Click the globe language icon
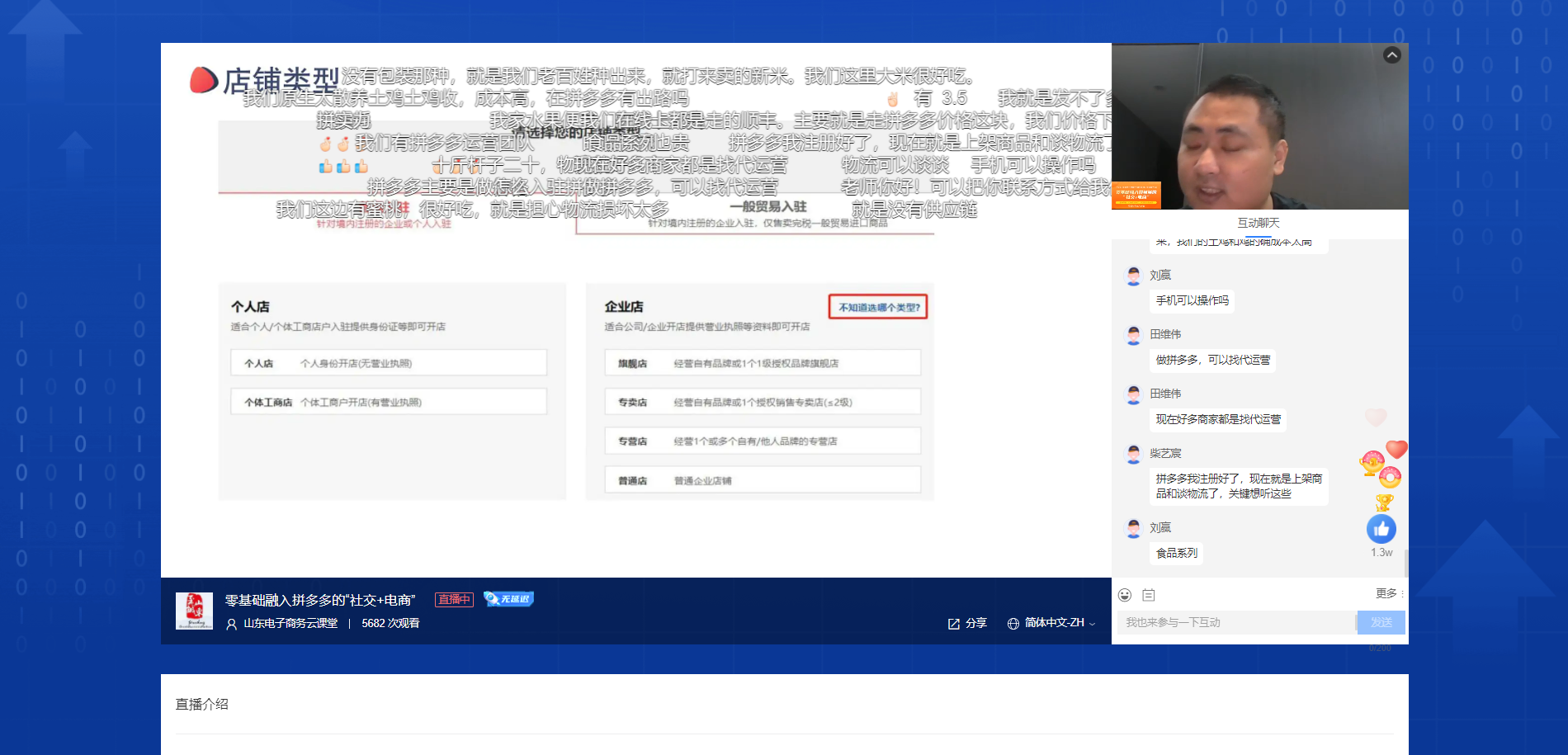 (x=1013, y=624)
